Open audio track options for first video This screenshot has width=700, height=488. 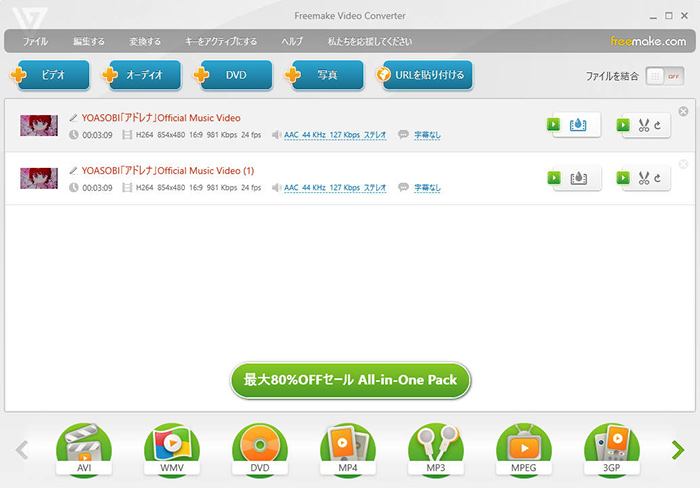[335, 135]
